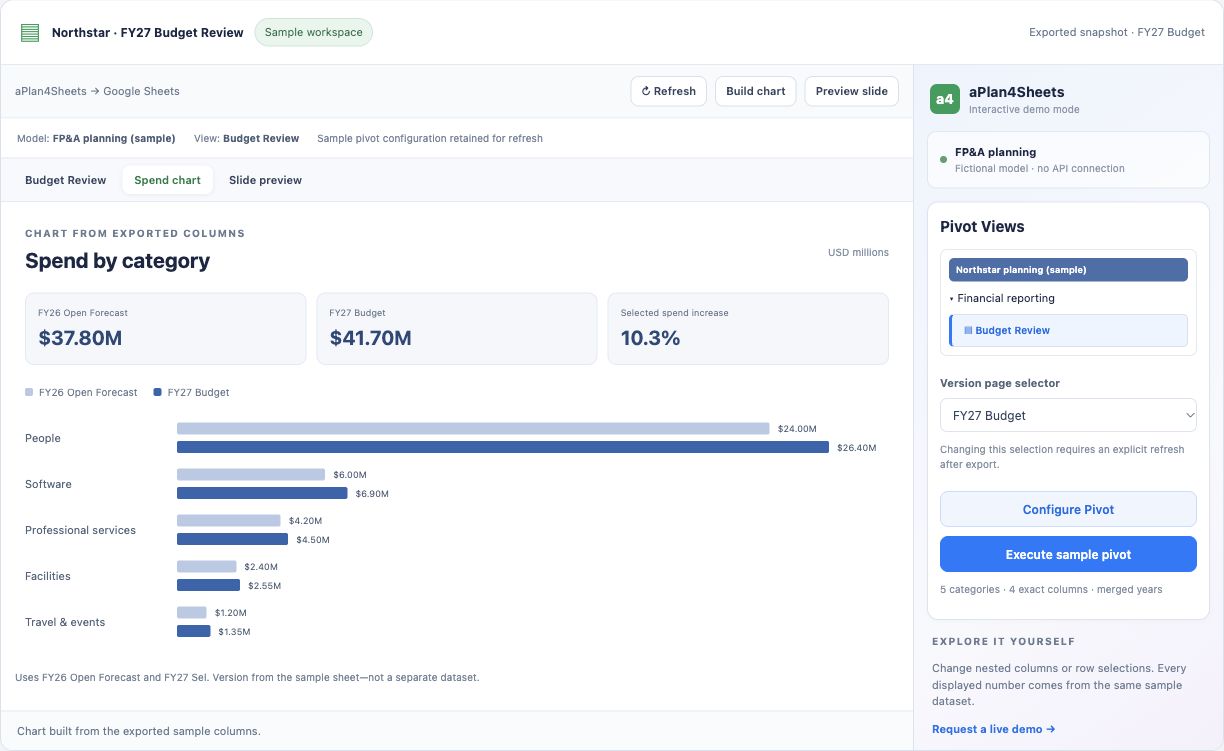
Task: Click the Northstar planning (sample) header
Action: 1068,269
